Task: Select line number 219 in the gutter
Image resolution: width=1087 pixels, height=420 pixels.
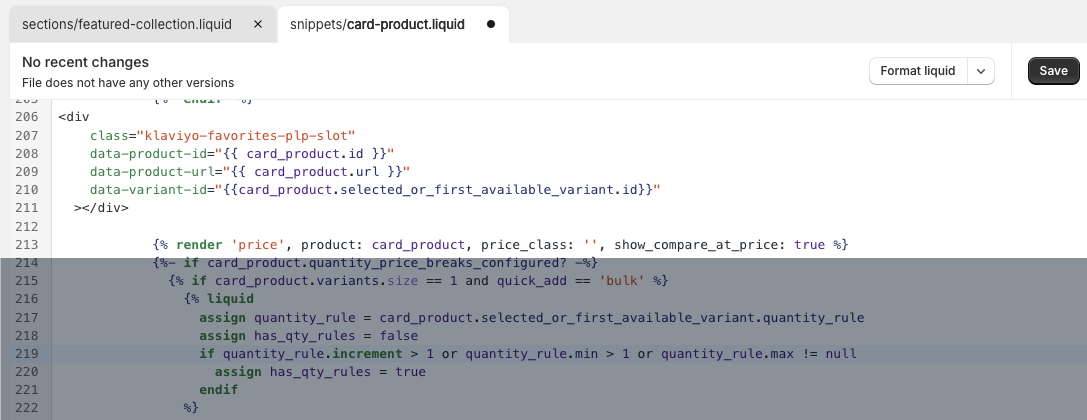Action: (x=28, y=354)
